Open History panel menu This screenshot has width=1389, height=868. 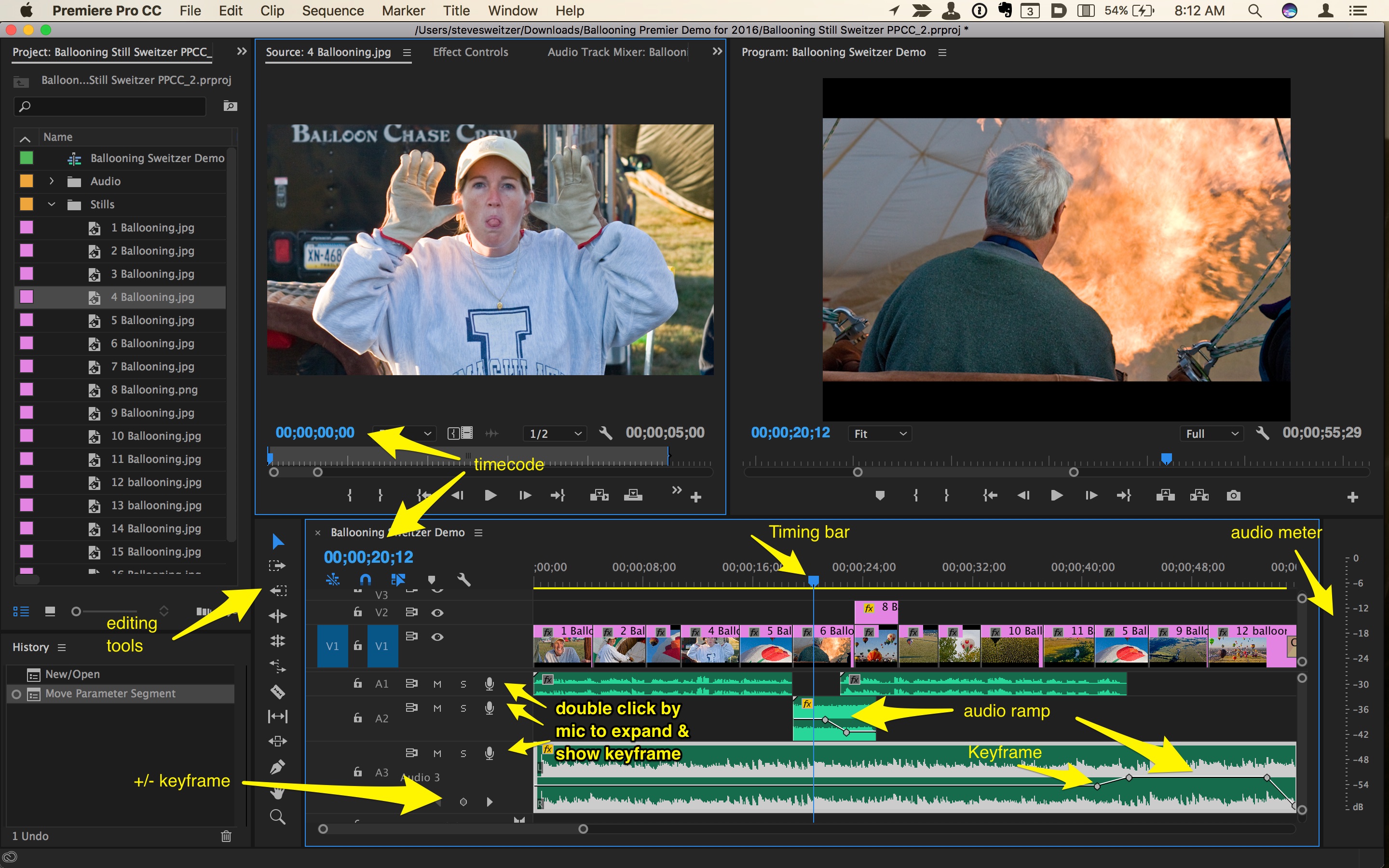coord(61,648)
